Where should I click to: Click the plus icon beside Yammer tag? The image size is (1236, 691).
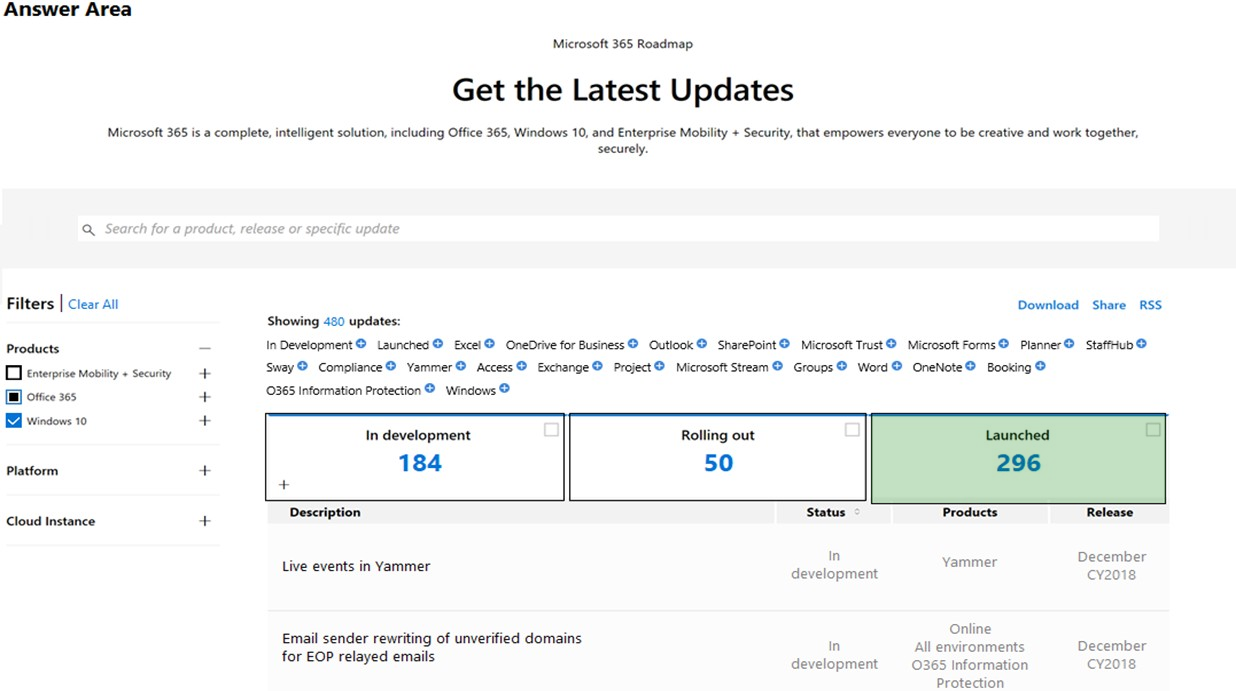pos(461,366)
